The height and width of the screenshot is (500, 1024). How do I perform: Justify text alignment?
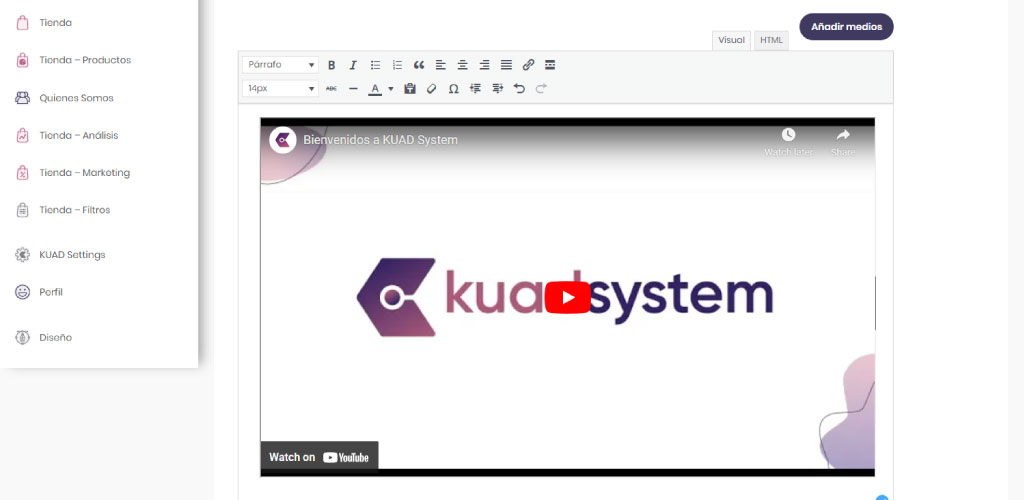(x=506, y=65)
